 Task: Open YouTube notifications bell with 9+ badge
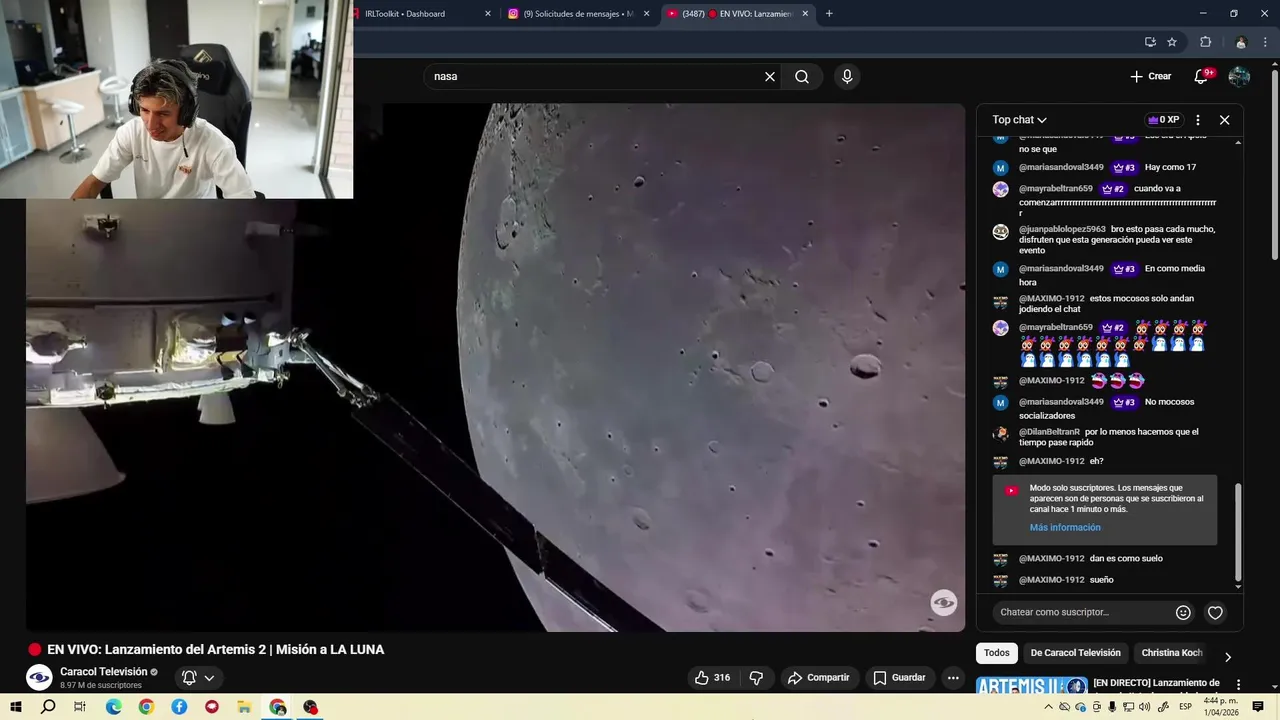(1202, 76)
